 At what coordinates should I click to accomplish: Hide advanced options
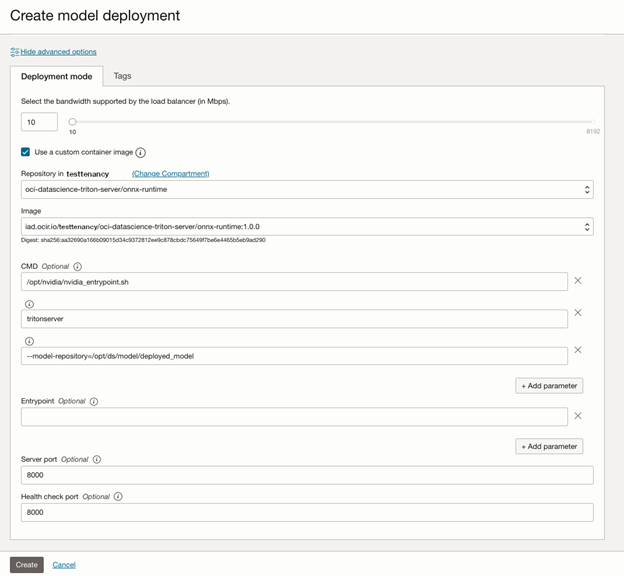pos(58,52)
